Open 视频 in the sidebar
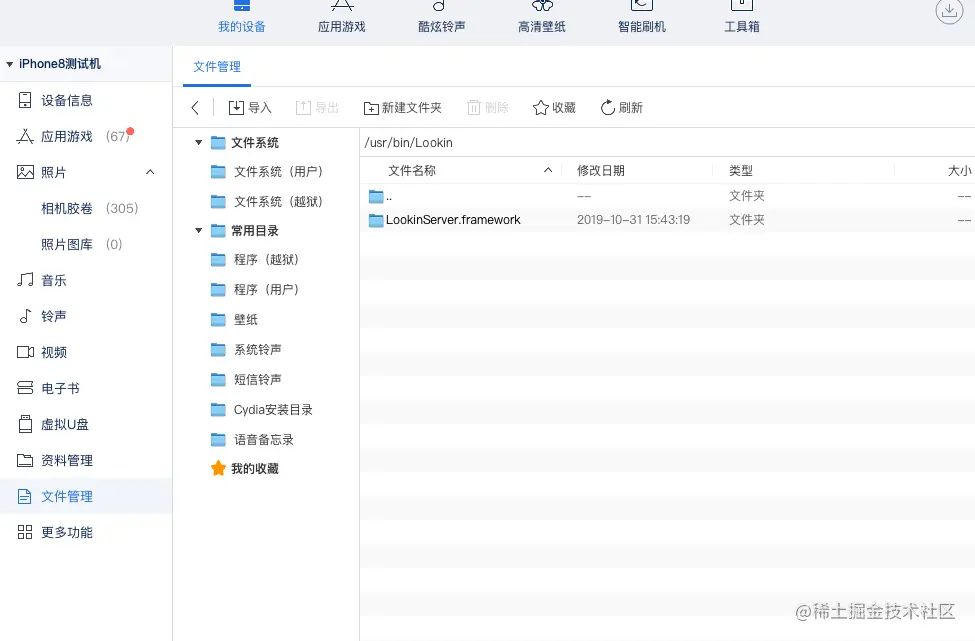This screenshot has width=975, height=641. tap(86, 353)
